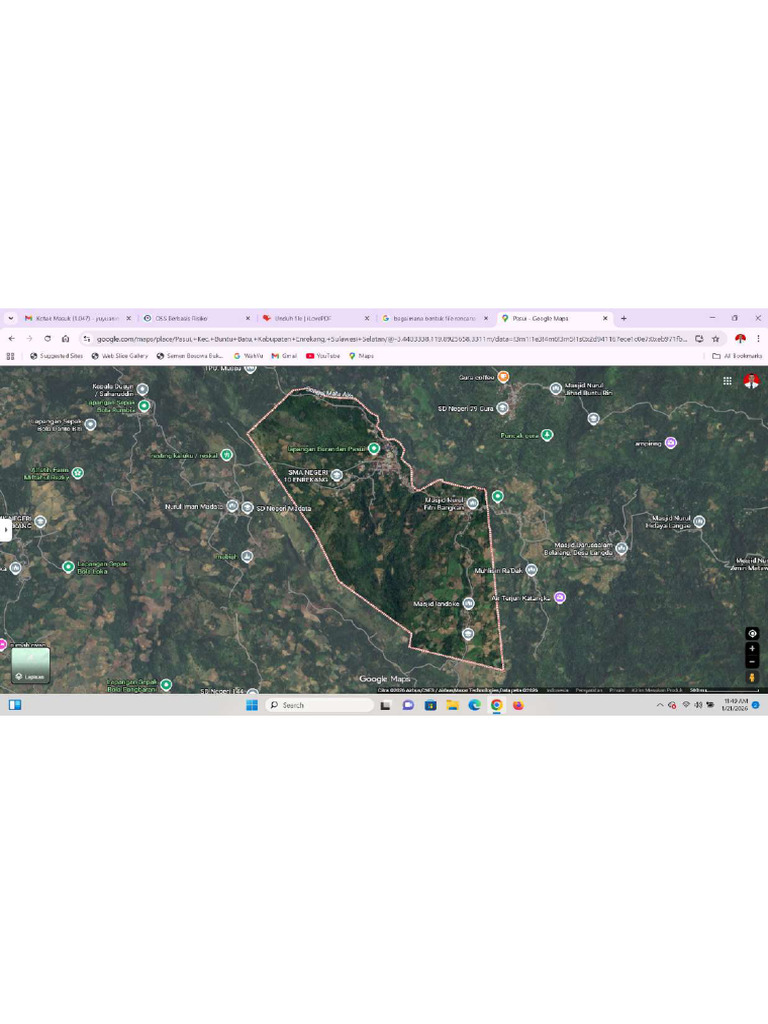The image size is (768, 1024).
Task: Open the Lapangan Sepak Bola Bangbaran marker
Action: 166,684
